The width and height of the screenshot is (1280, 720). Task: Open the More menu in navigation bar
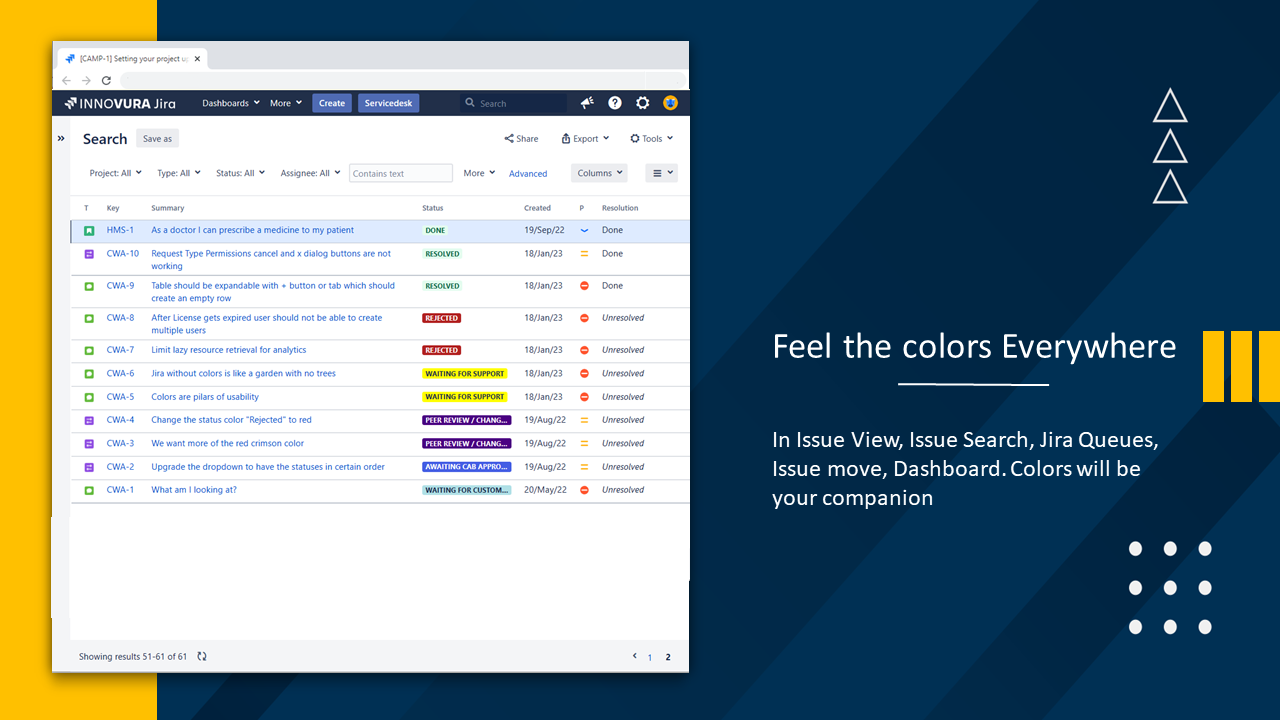285,103
